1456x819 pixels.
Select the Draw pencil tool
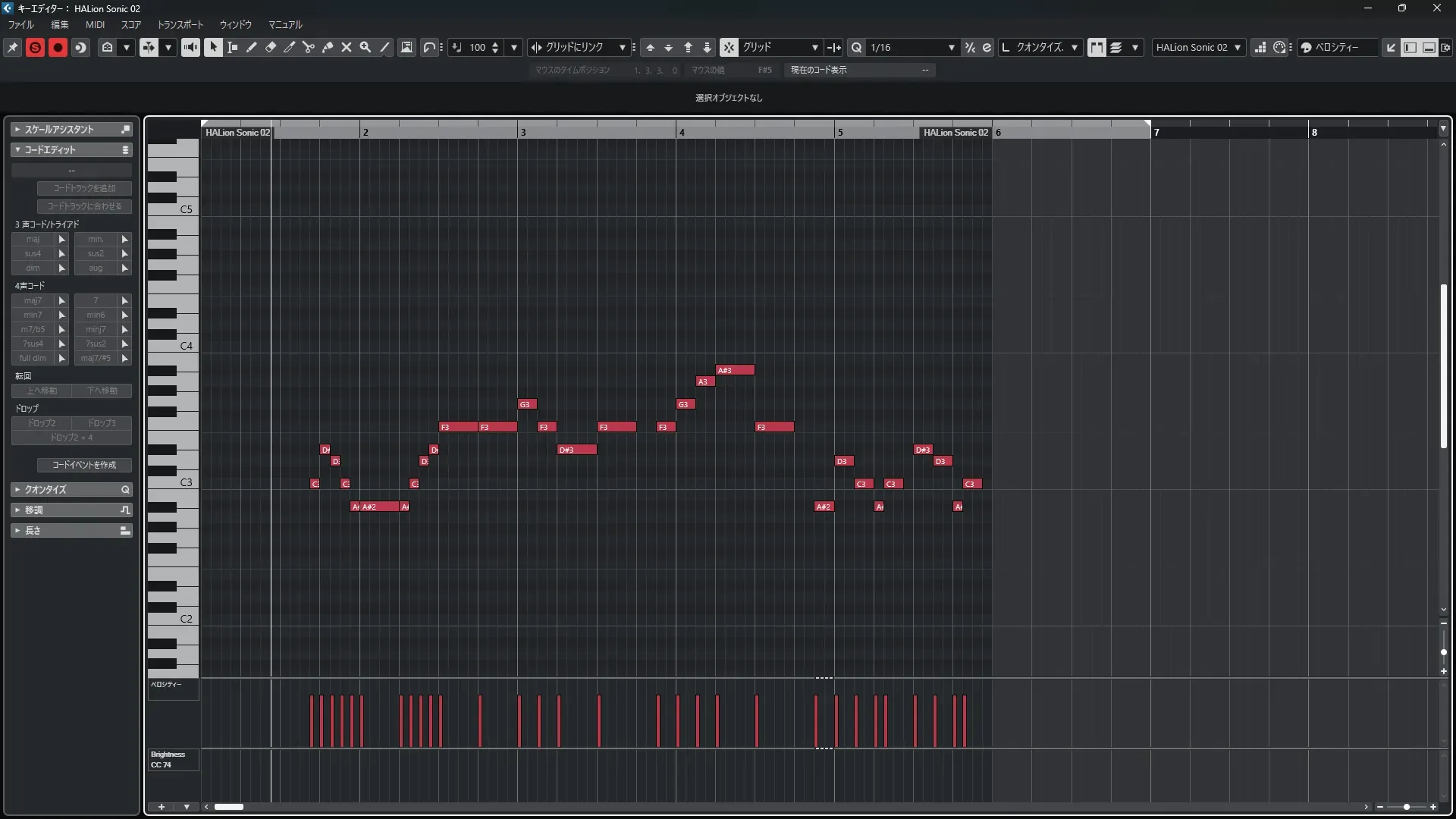(252, 47)
